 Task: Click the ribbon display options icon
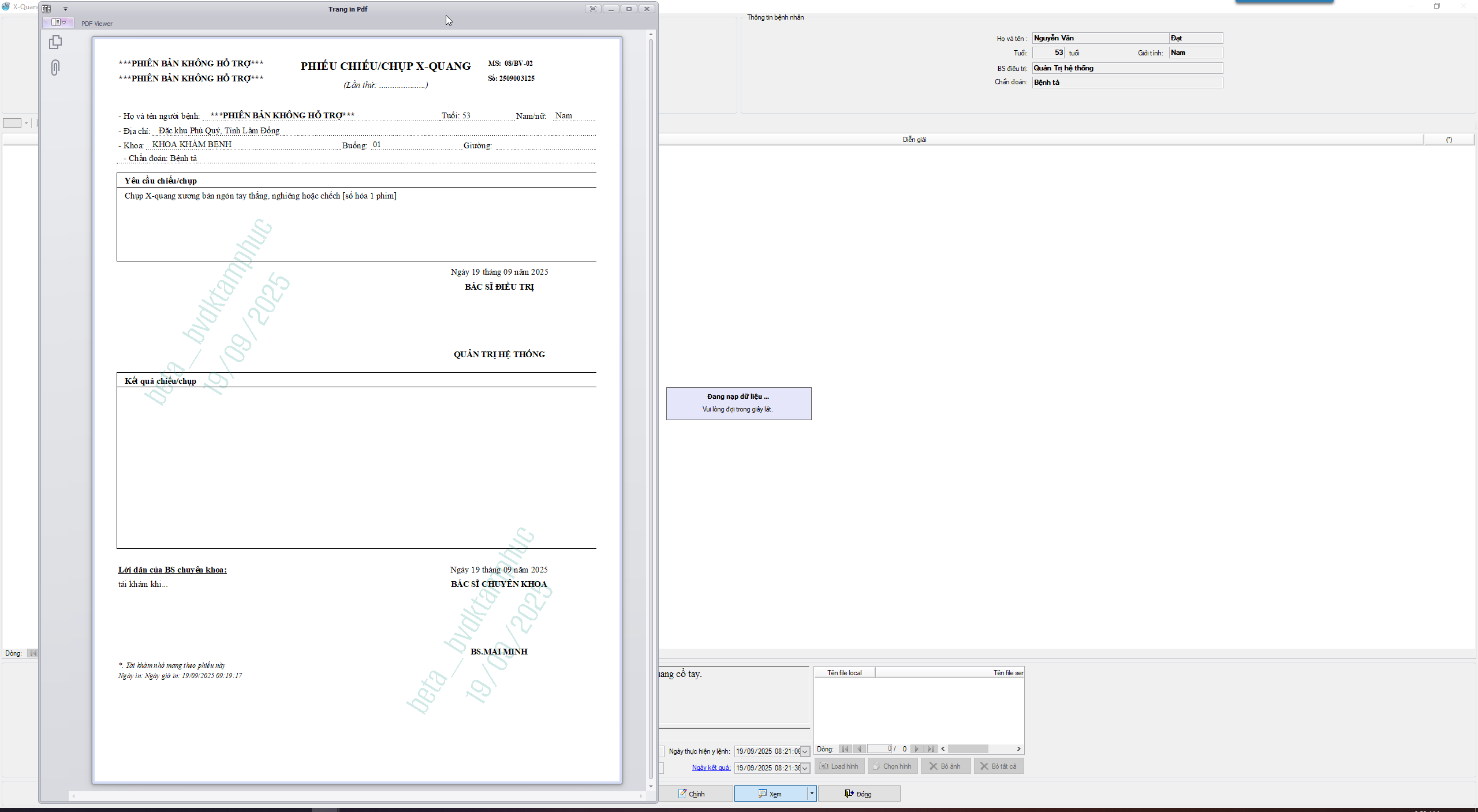tap(593, 9)
